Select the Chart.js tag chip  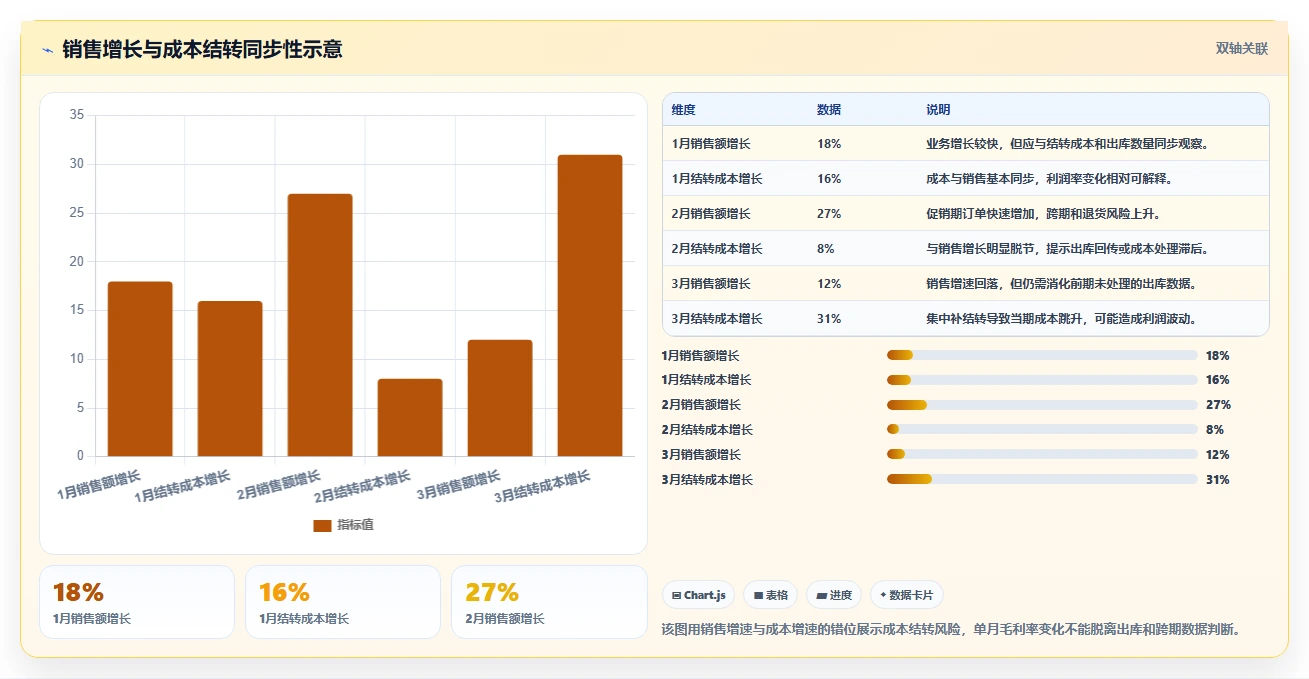(x=698, y=595)
